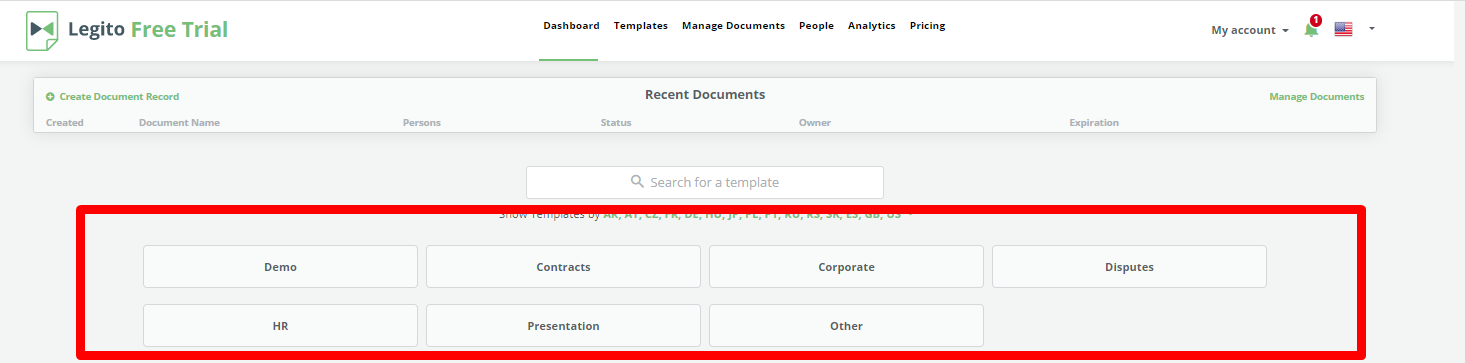This screenshot has height=363, width=1465.
Task: Click the Manage Documents link in Recent Documents
Action: point(1316,97)
